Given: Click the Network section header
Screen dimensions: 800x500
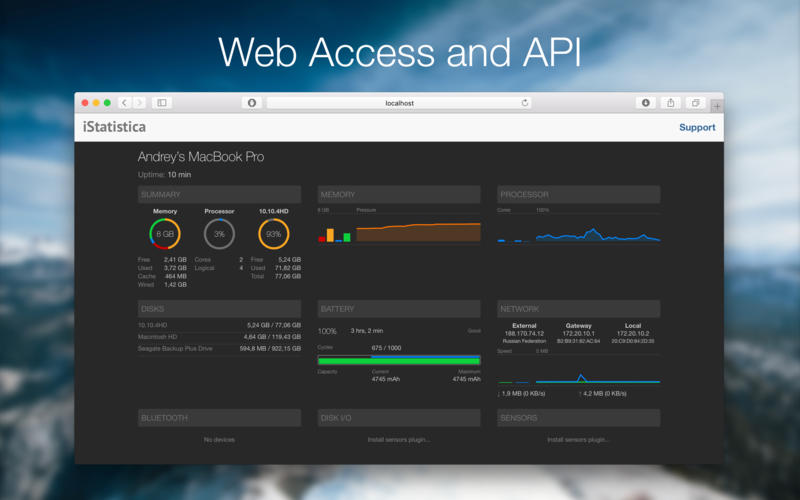Looking at the screenshot, I should coord(578,309).
